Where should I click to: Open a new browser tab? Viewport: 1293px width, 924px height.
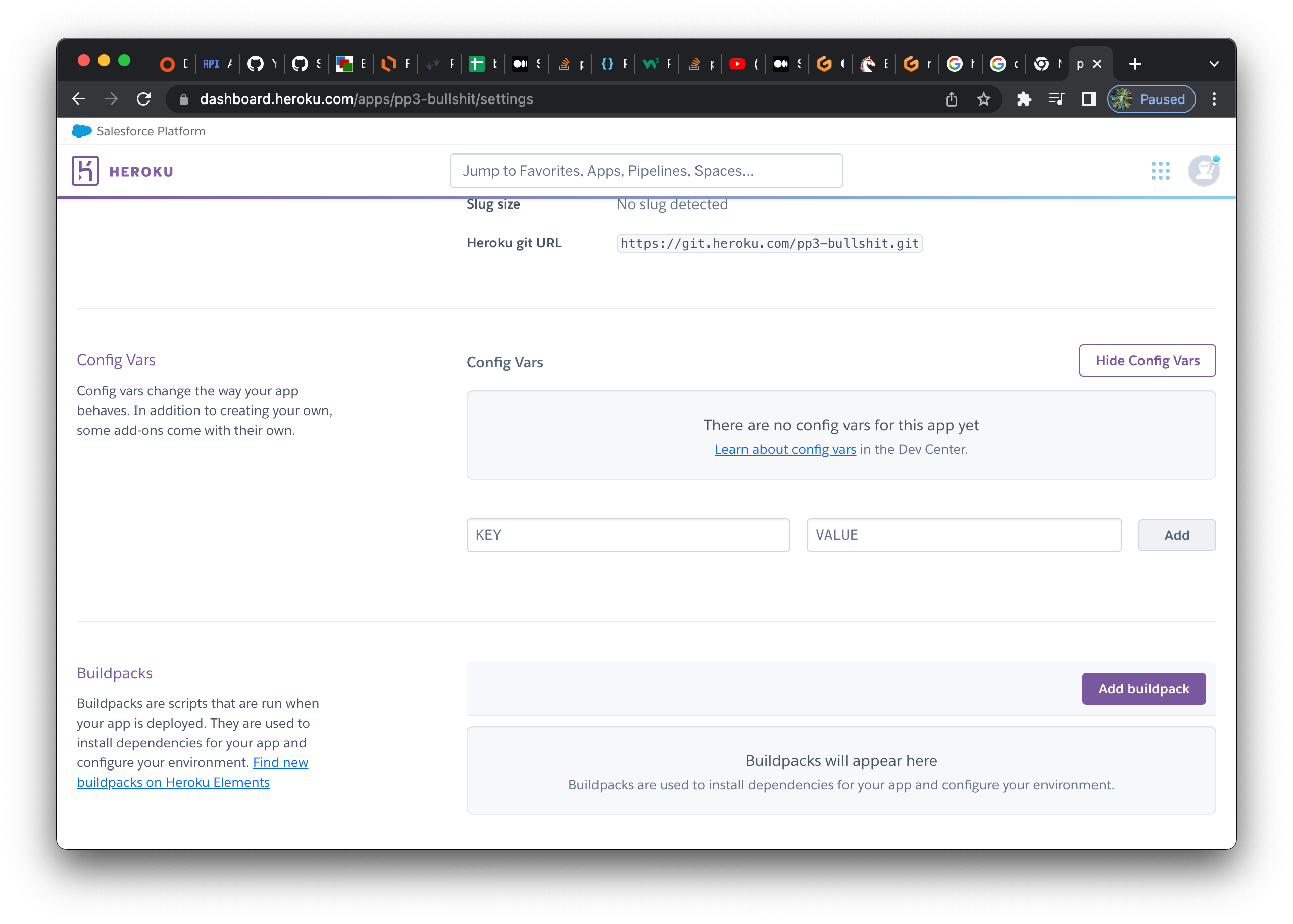(x=1135, y=64)
